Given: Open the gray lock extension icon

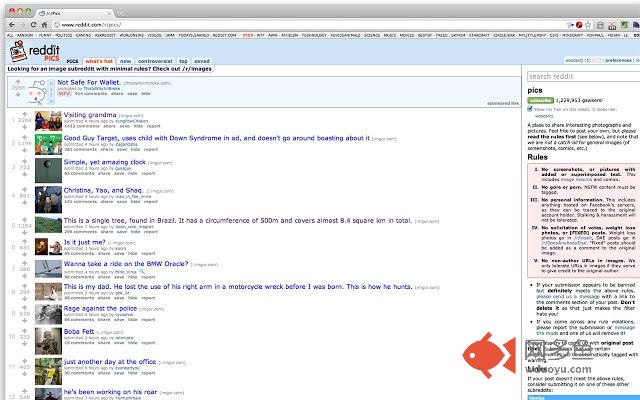Looking at the screenshot, I should click(x=600, y=25).
